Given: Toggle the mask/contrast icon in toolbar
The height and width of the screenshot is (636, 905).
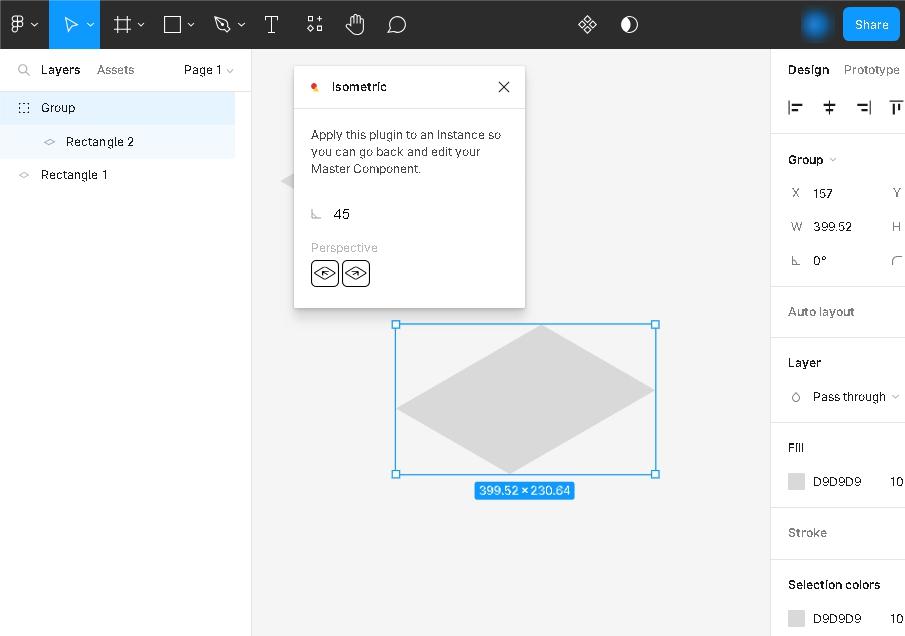Looking at the screenshot, I should [x=629, y=25].
